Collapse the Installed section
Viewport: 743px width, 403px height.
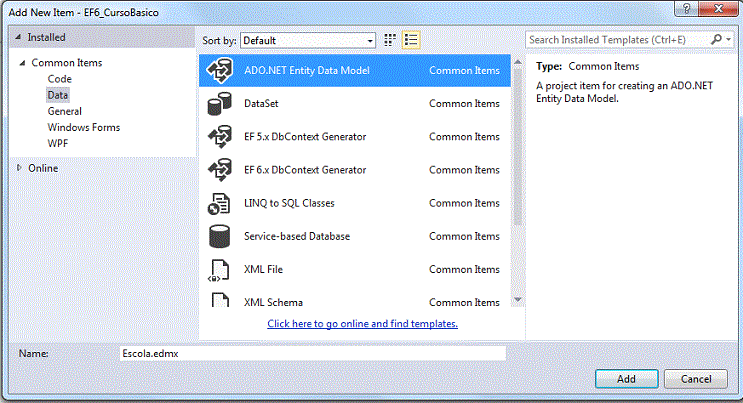(18, 37)
